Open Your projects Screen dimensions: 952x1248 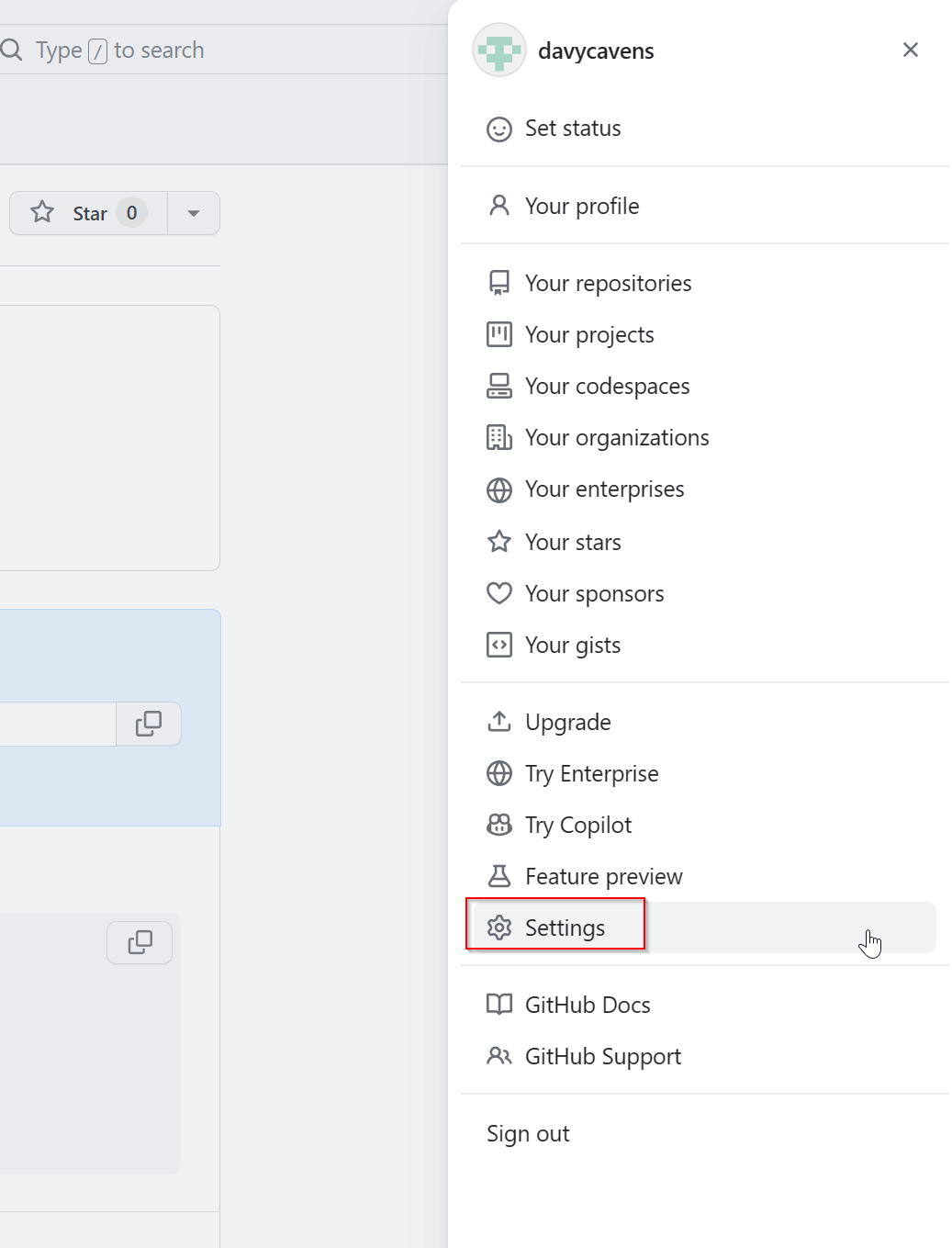pos(704,334)
